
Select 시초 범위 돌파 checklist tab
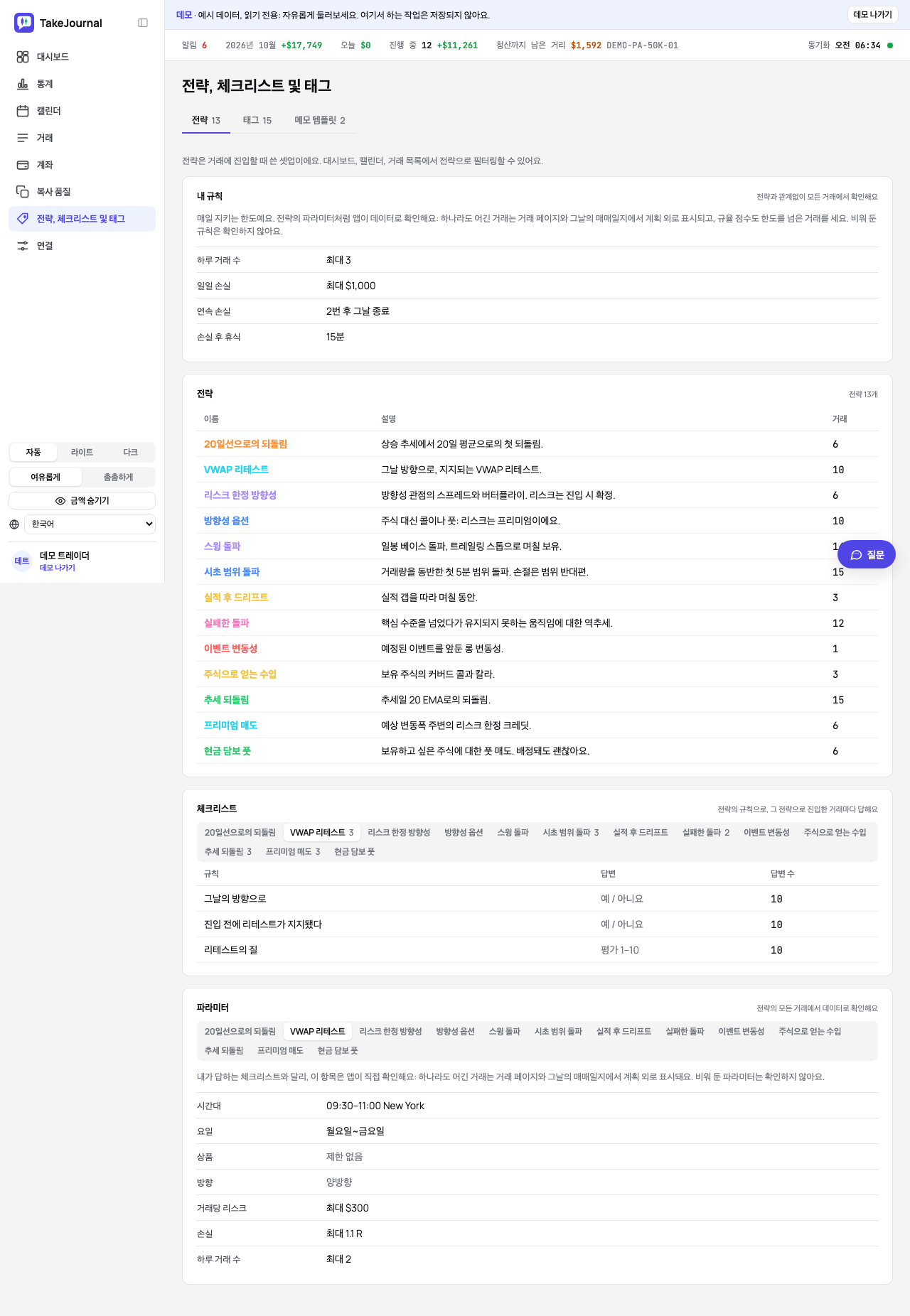pos(571,833)
